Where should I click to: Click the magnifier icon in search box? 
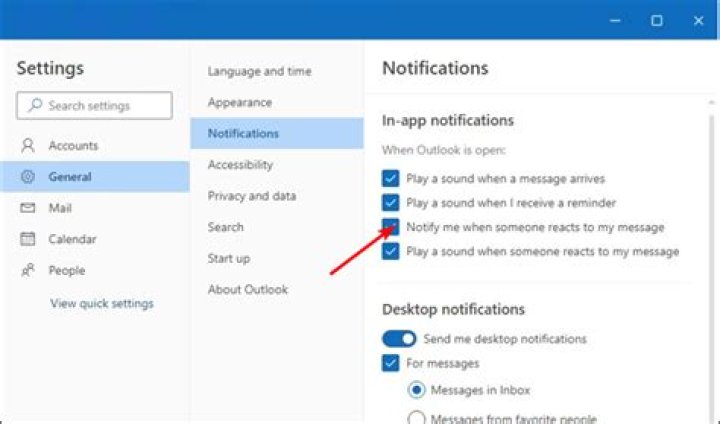click(35, 106)
